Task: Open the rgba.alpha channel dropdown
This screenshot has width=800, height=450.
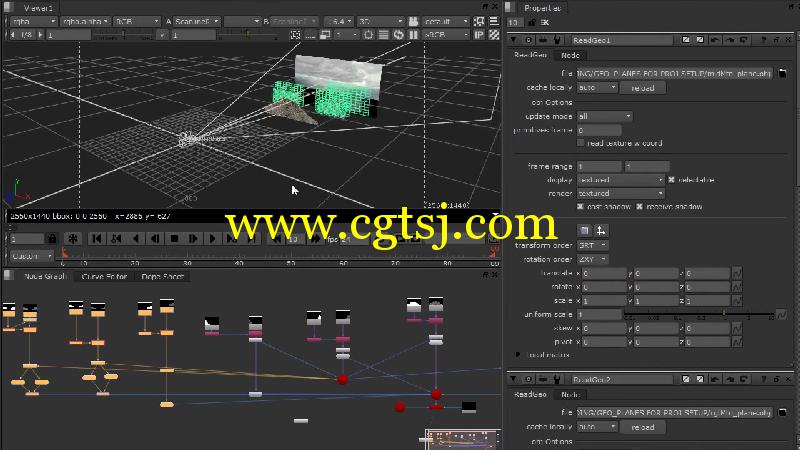Action: 85,21
